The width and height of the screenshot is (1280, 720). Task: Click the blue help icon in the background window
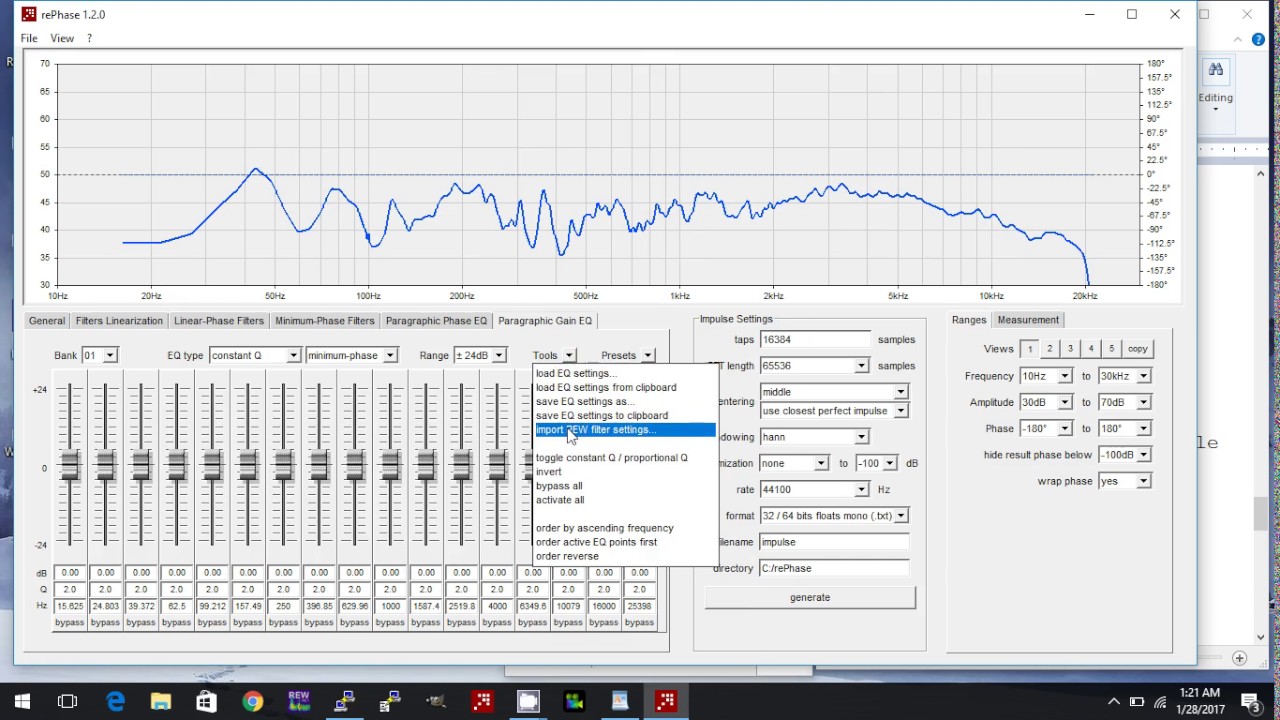1258,40
